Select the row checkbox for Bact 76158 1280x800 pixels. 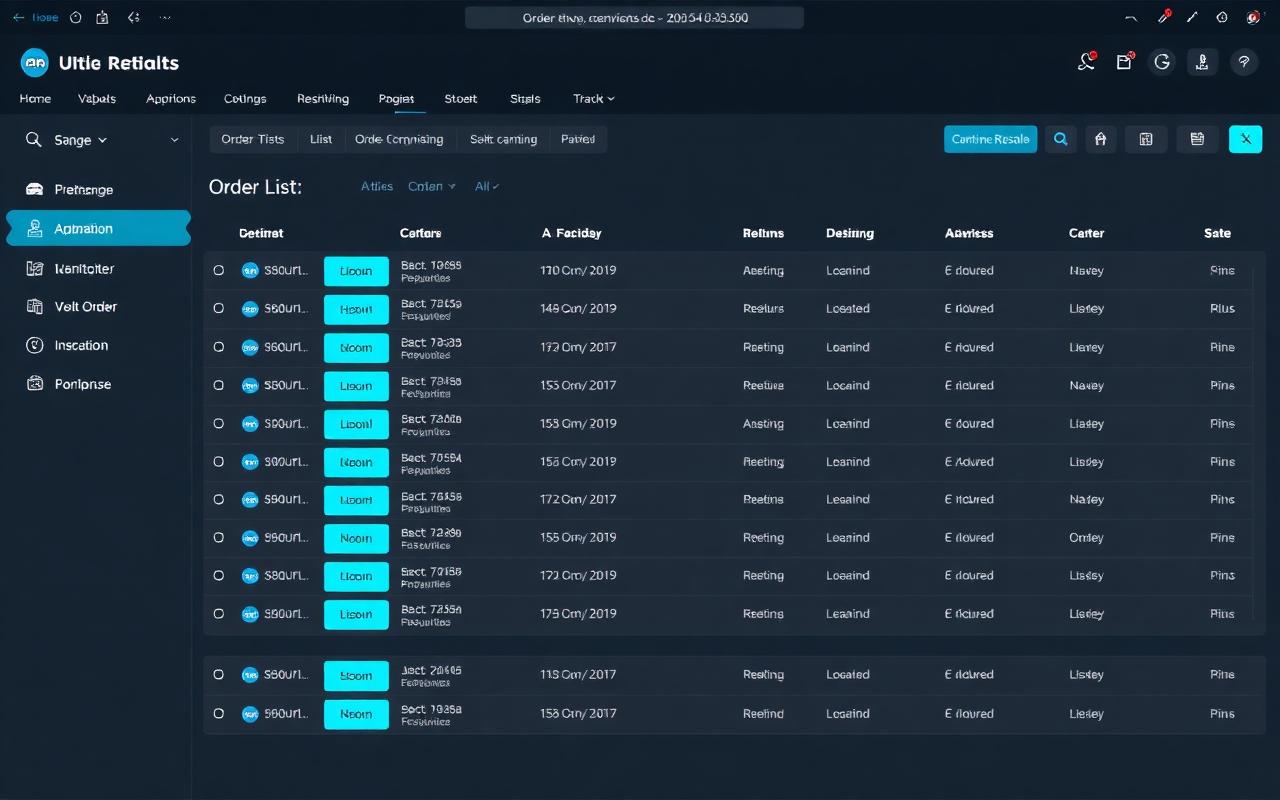(x=219, y=499)
